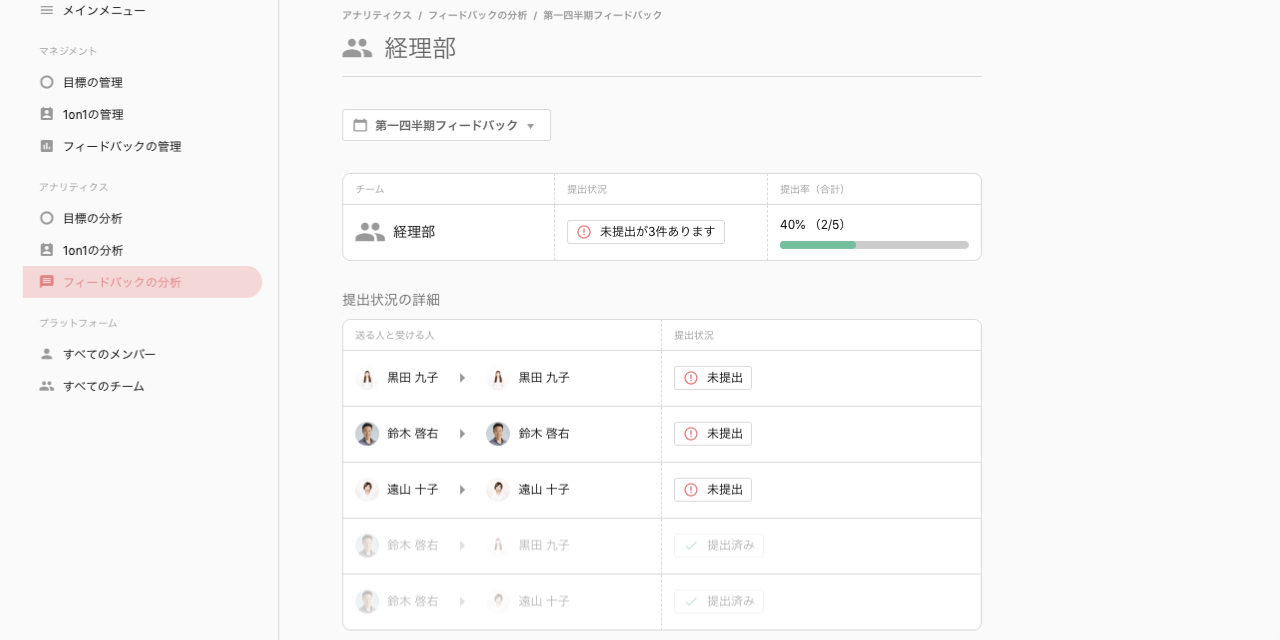
Task: Click the hamburger icon beside メインメニュー
Action: click(x=46, y=10)
